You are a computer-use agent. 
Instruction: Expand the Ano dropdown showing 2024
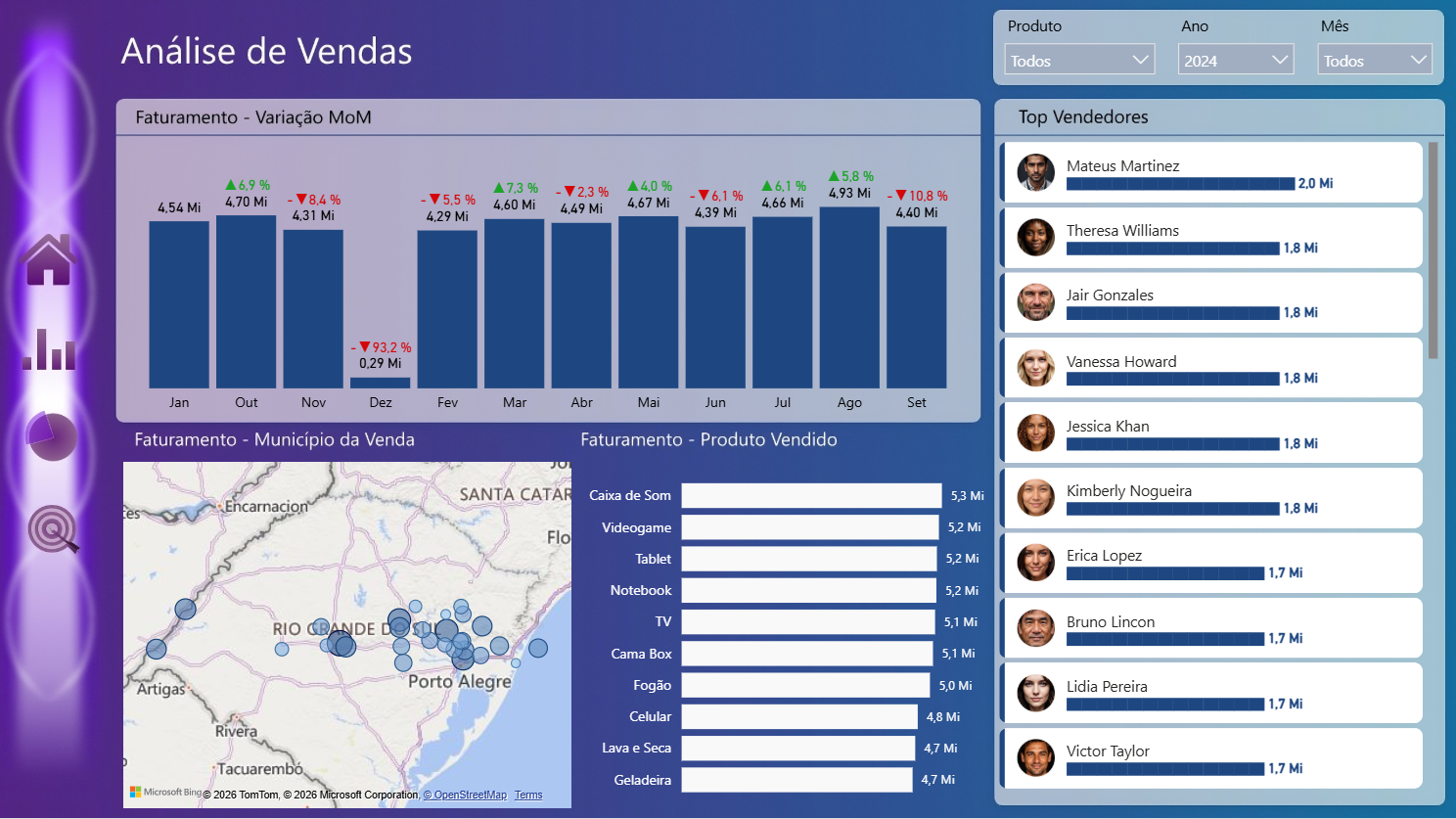coord(1236,60)
